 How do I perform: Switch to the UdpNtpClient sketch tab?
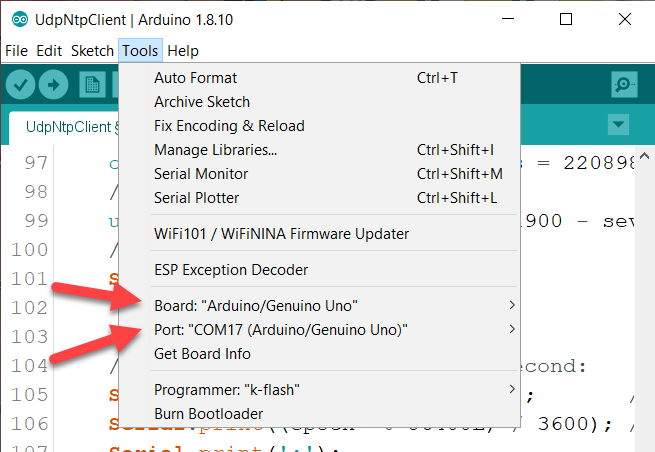(63, 127)
